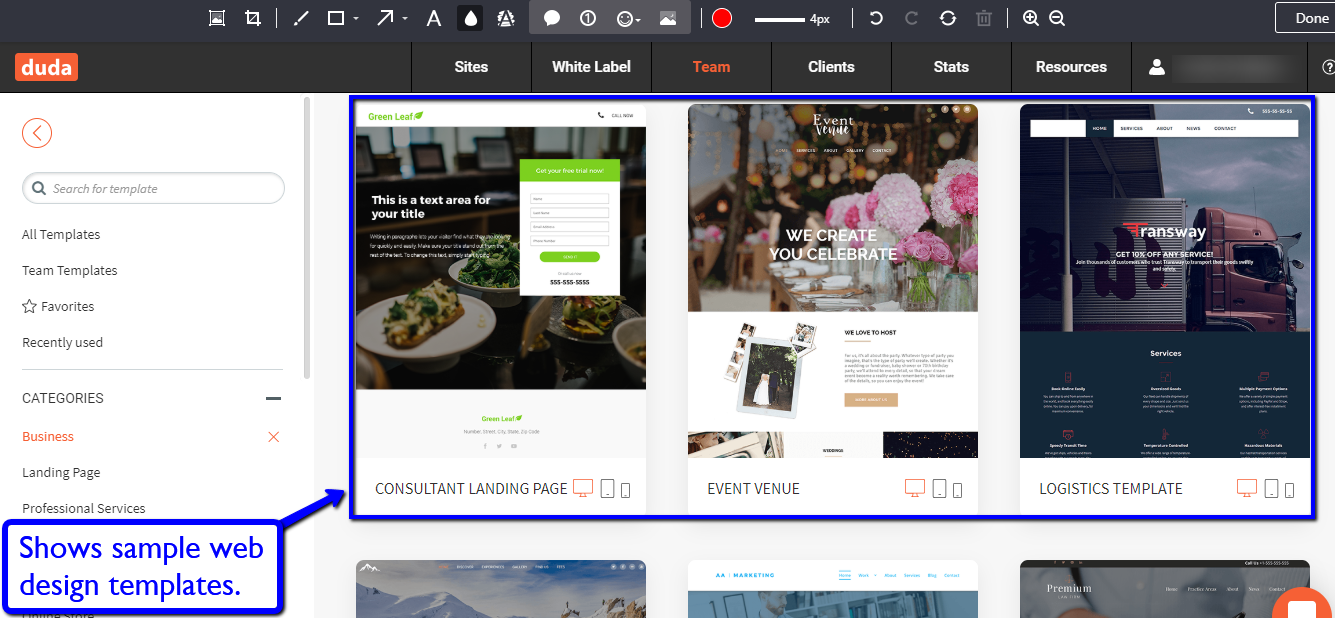Collapse the CATEGORIES section
Viewport: 1335px width, 618px height.
pos(273,398)
